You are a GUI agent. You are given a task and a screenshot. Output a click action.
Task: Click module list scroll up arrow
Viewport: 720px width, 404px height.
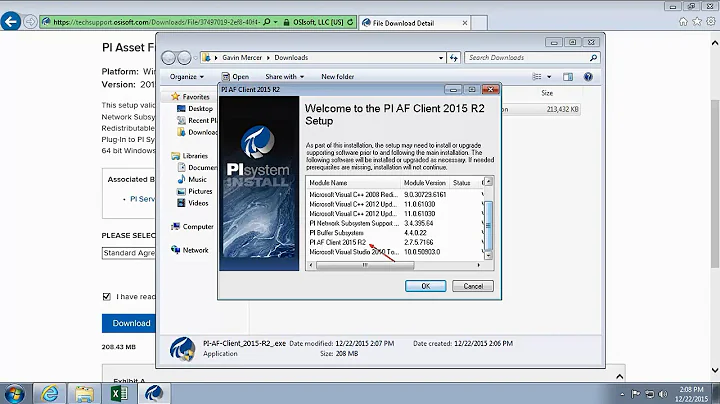pos(489,181)
